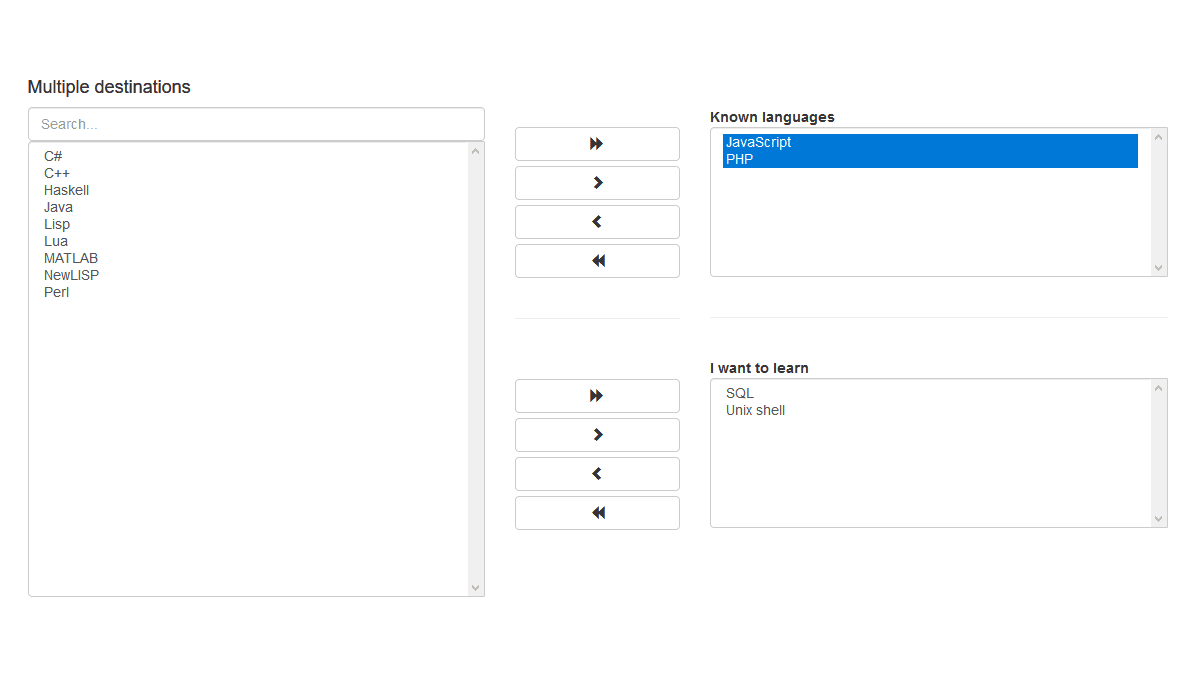Select Haskell in the source list
This screenshot has height=680, width=1200.
(67, 190)
